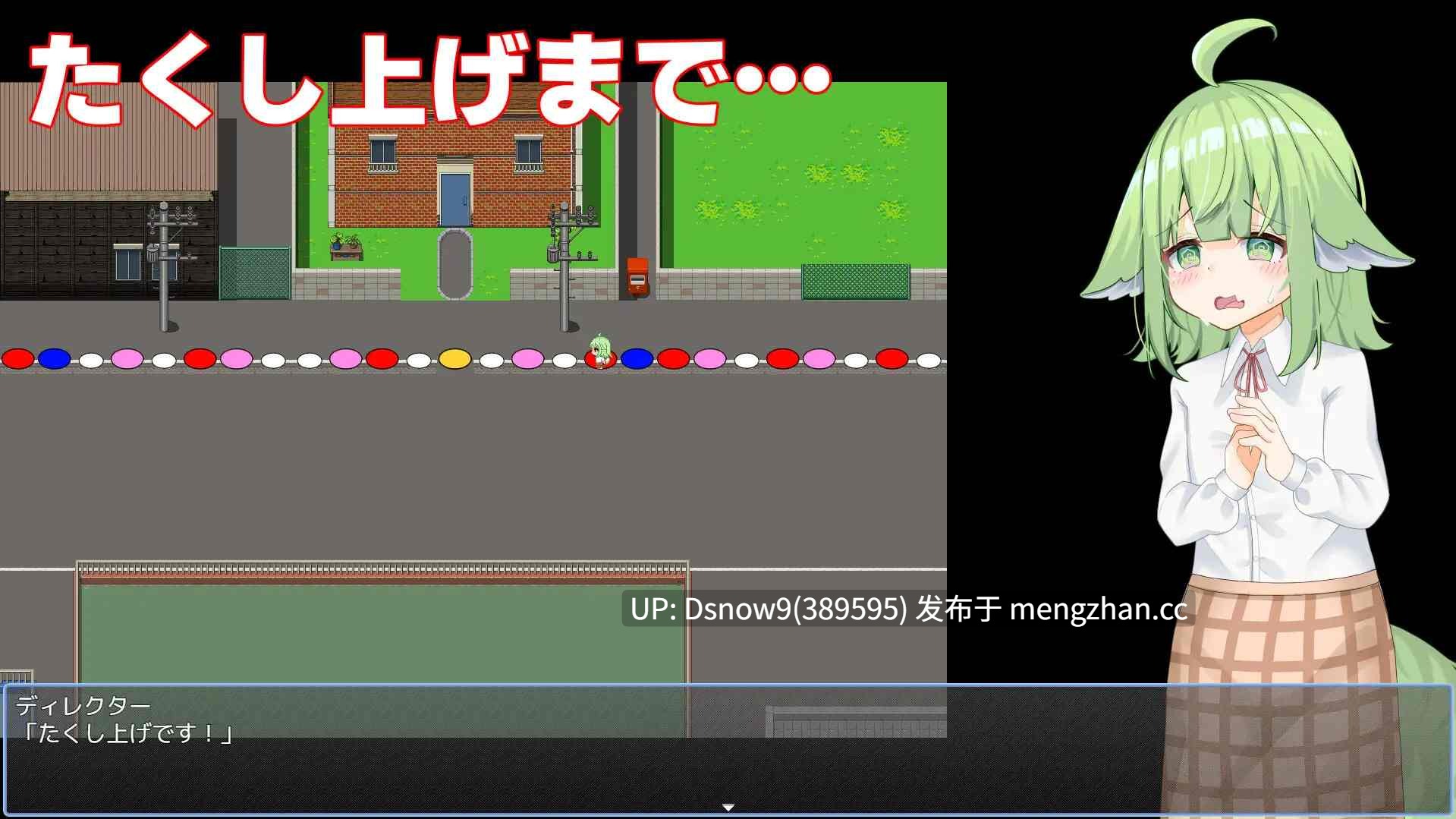
Task: Advance dialogue with the down arrow indicator
Action: pyautogui.click(x=728, y=807)
